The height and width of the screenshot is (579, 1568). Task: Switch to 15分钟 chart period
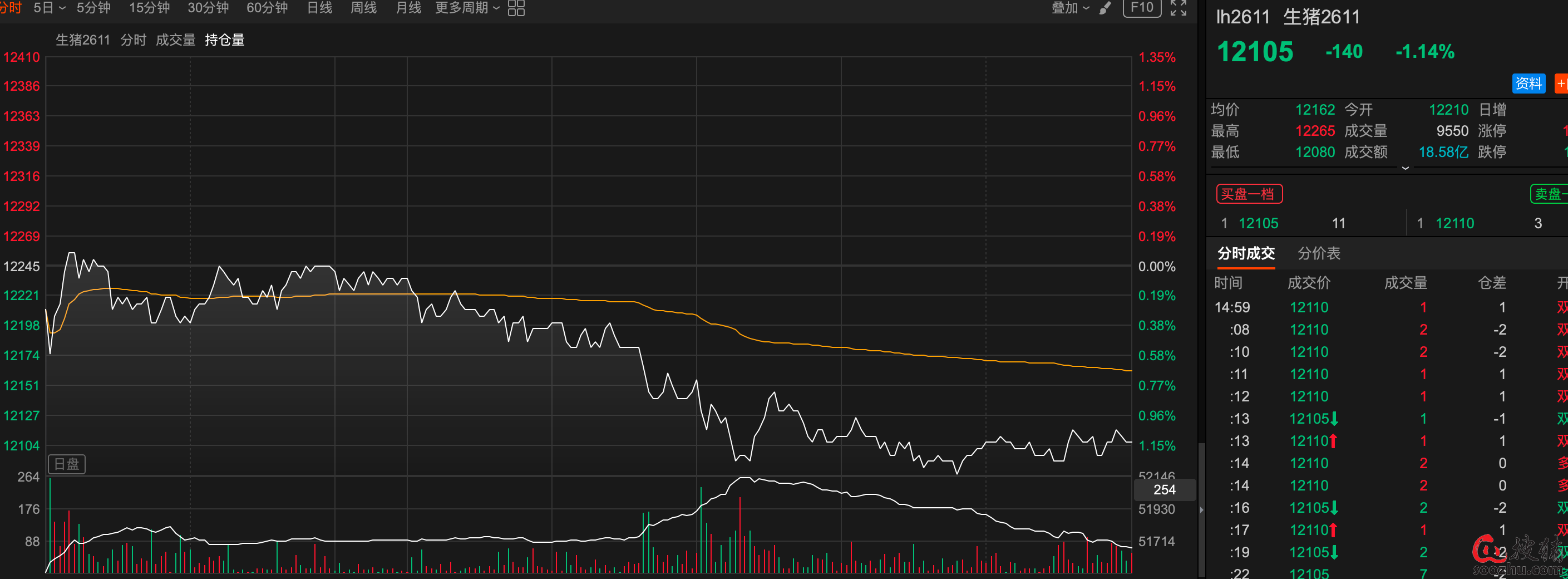pyautogui.click(x=149, y=8)
